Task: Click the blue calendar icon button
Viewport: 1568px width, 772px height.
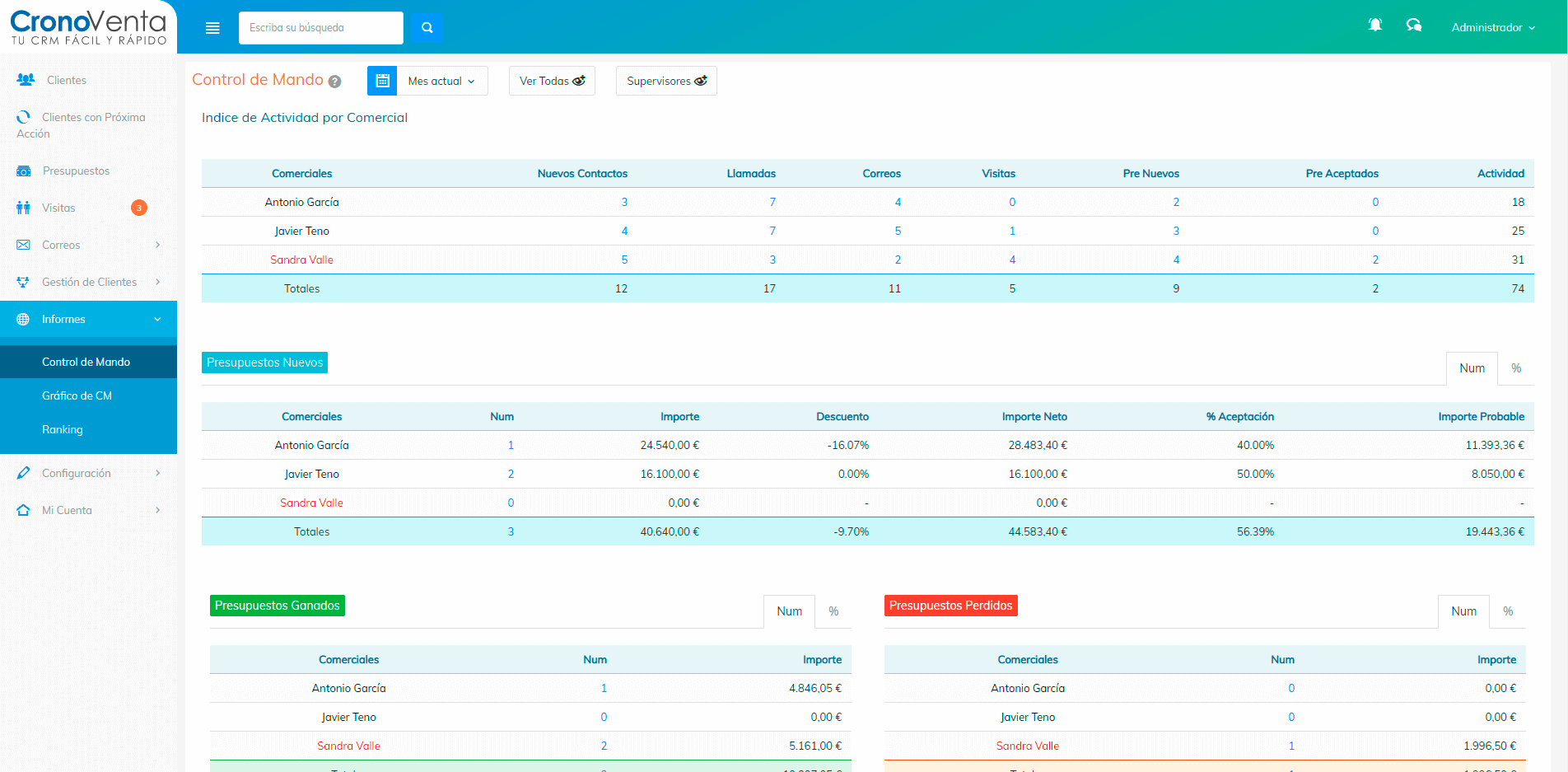Action: click(382, 81)
